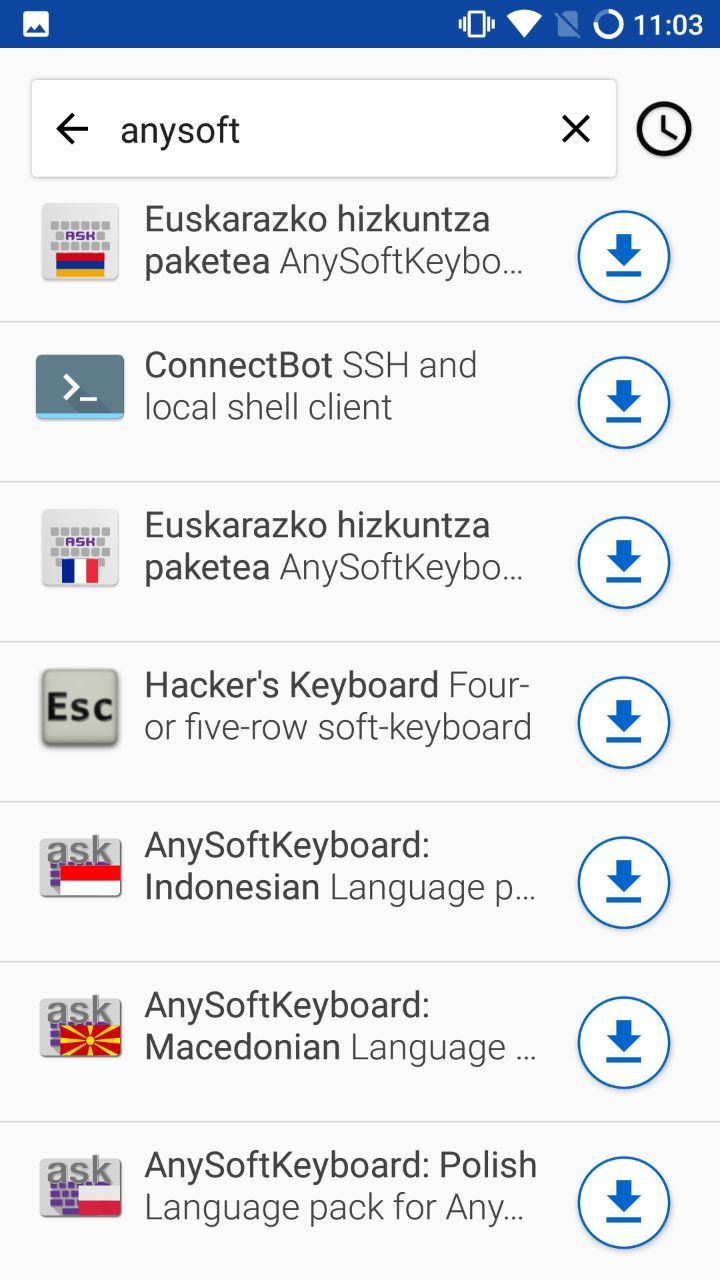Download Hacker's Keyboard app
Viewport: 720px width, 1280px height.
coord(624,722)
